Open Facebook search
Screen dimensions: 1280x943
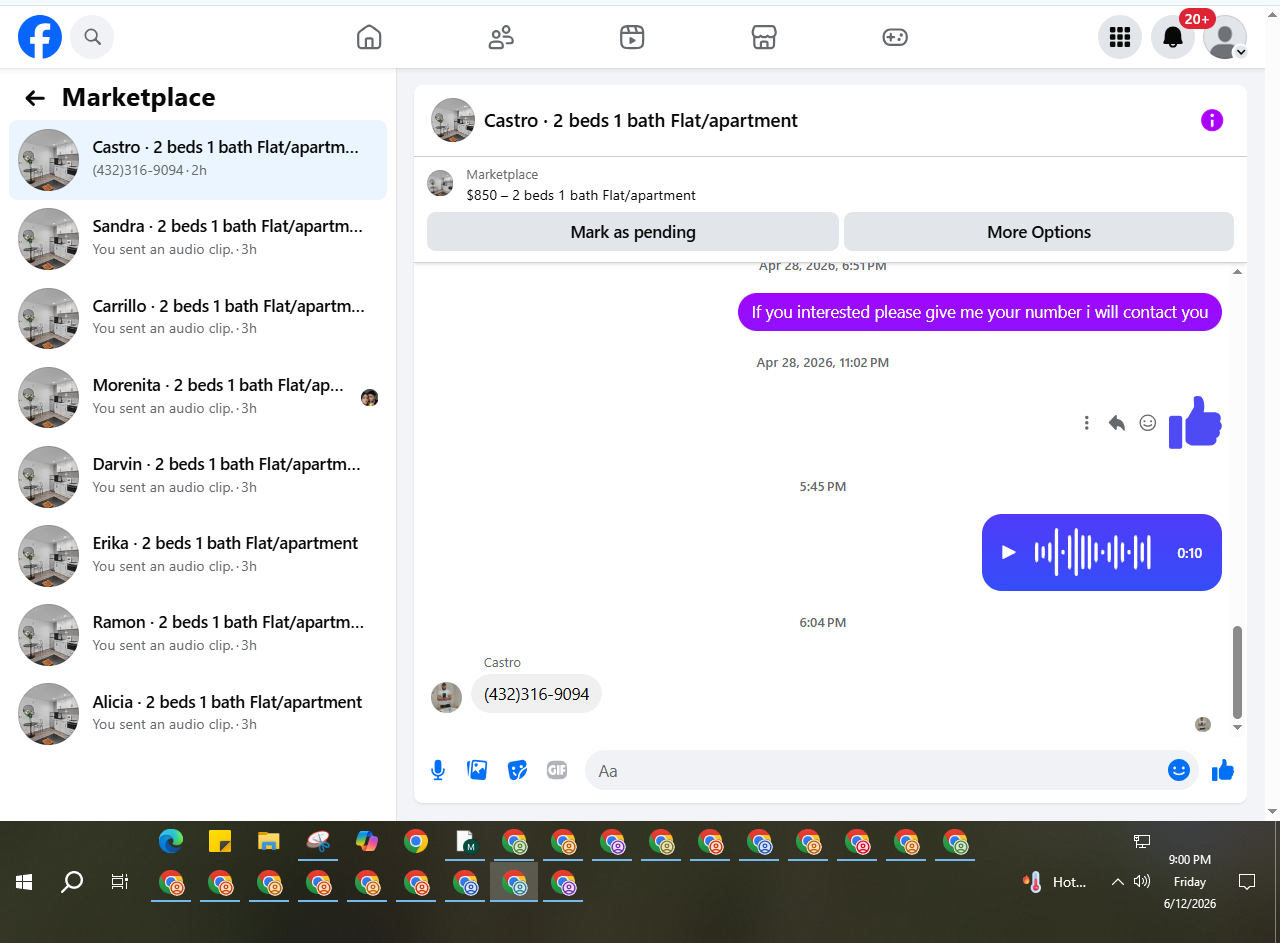92,37
